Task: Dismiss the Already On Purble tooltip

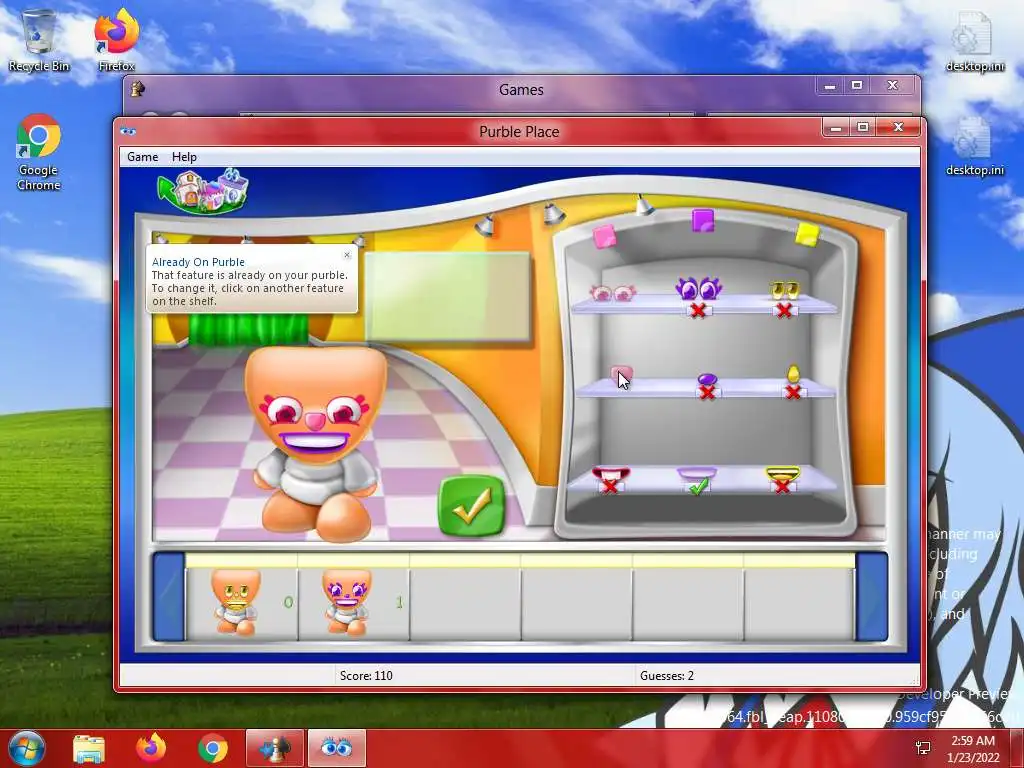Action: 347,255
